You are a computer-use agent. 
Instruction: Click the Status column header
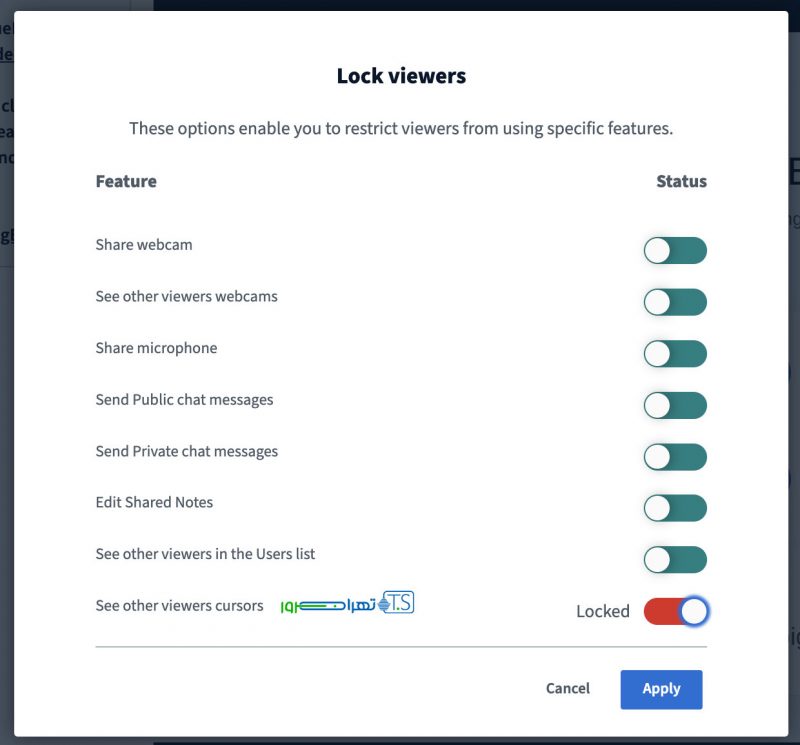pos(681,181)
